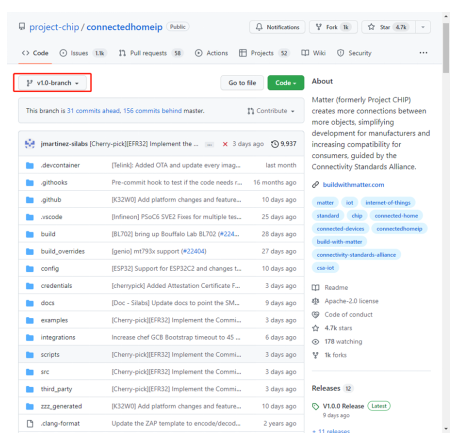Open the src folder name
Image resolution: width=456 pixels, height=445 pixels.
[45, 372]
